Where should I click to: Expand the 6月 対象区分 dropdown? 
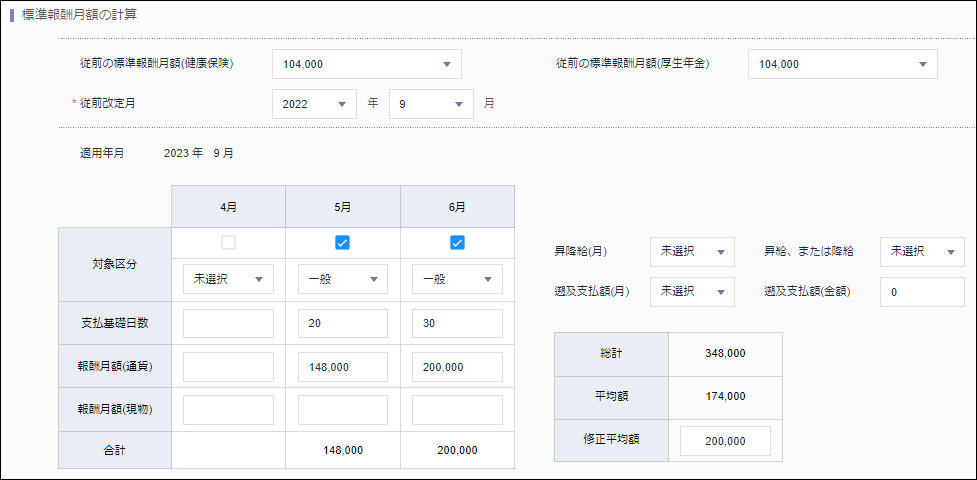[x=457, y=279]
